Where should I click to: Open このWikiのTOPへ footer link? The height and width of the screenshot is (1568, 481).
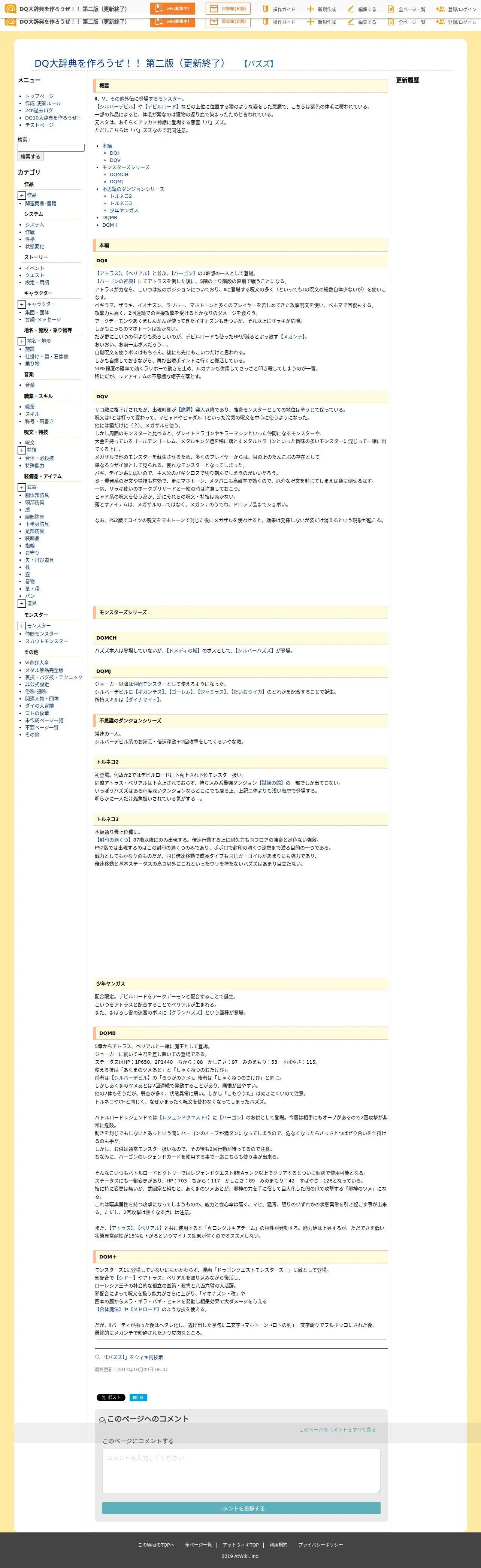coord(156,1545)
